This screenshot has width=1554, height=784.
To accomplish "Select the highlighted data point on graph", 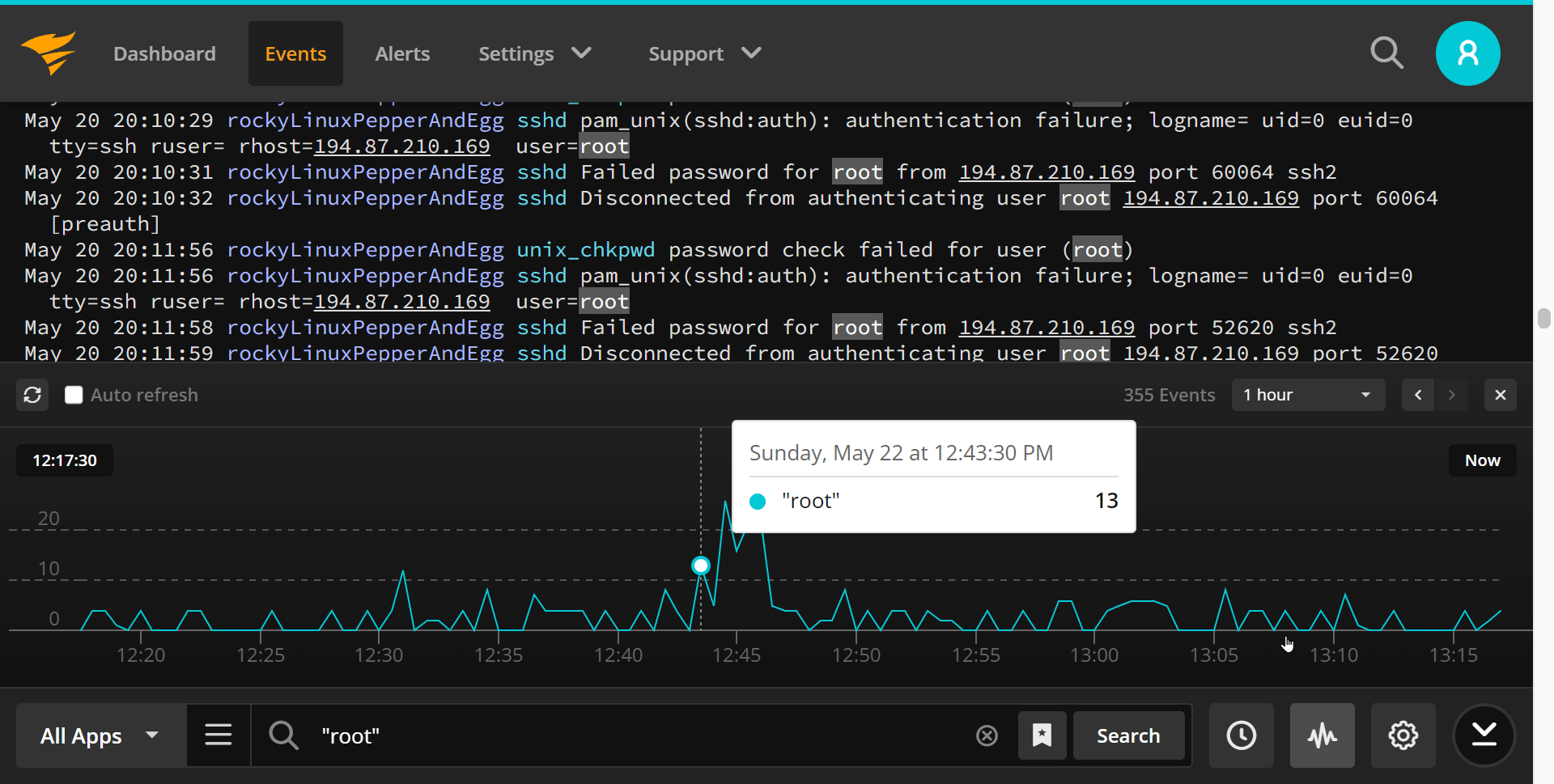I will click(701, 566).
